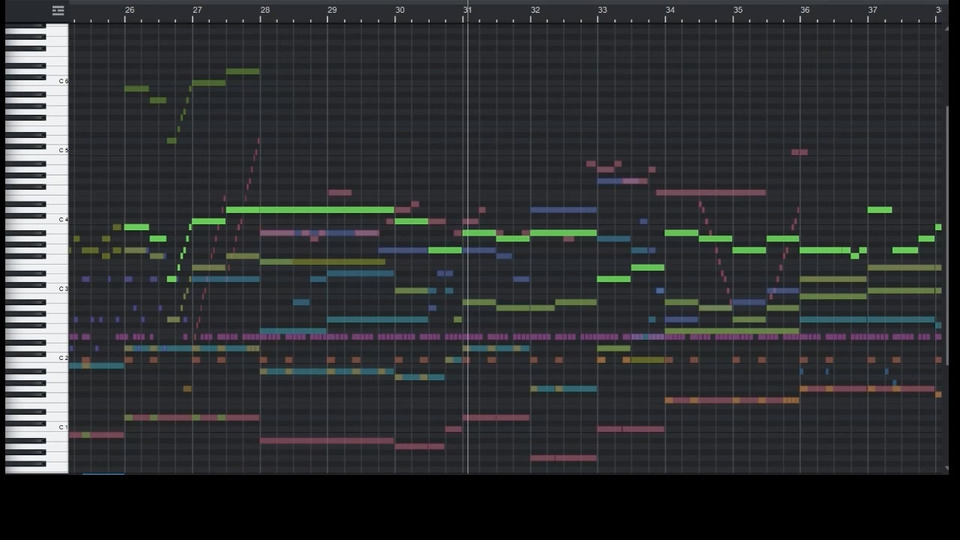Jump to bar 28 on the ruler
This screenshot has height=540, width=960.
pos(265,10)
